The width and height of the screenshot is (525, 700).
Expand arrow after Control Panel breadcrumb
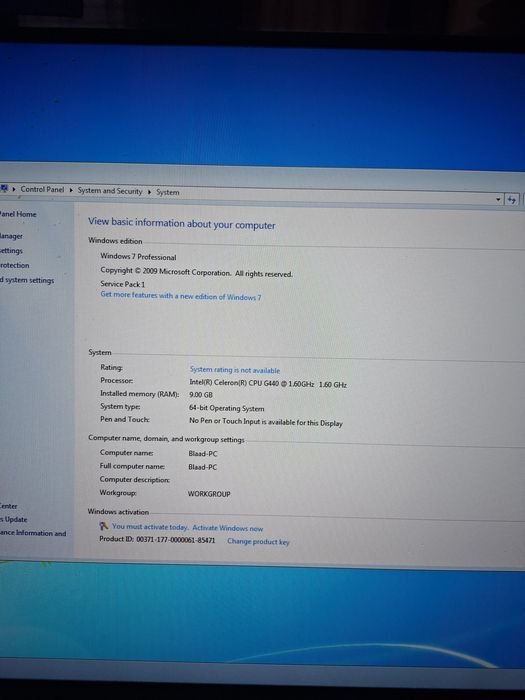tap(71, 190)
